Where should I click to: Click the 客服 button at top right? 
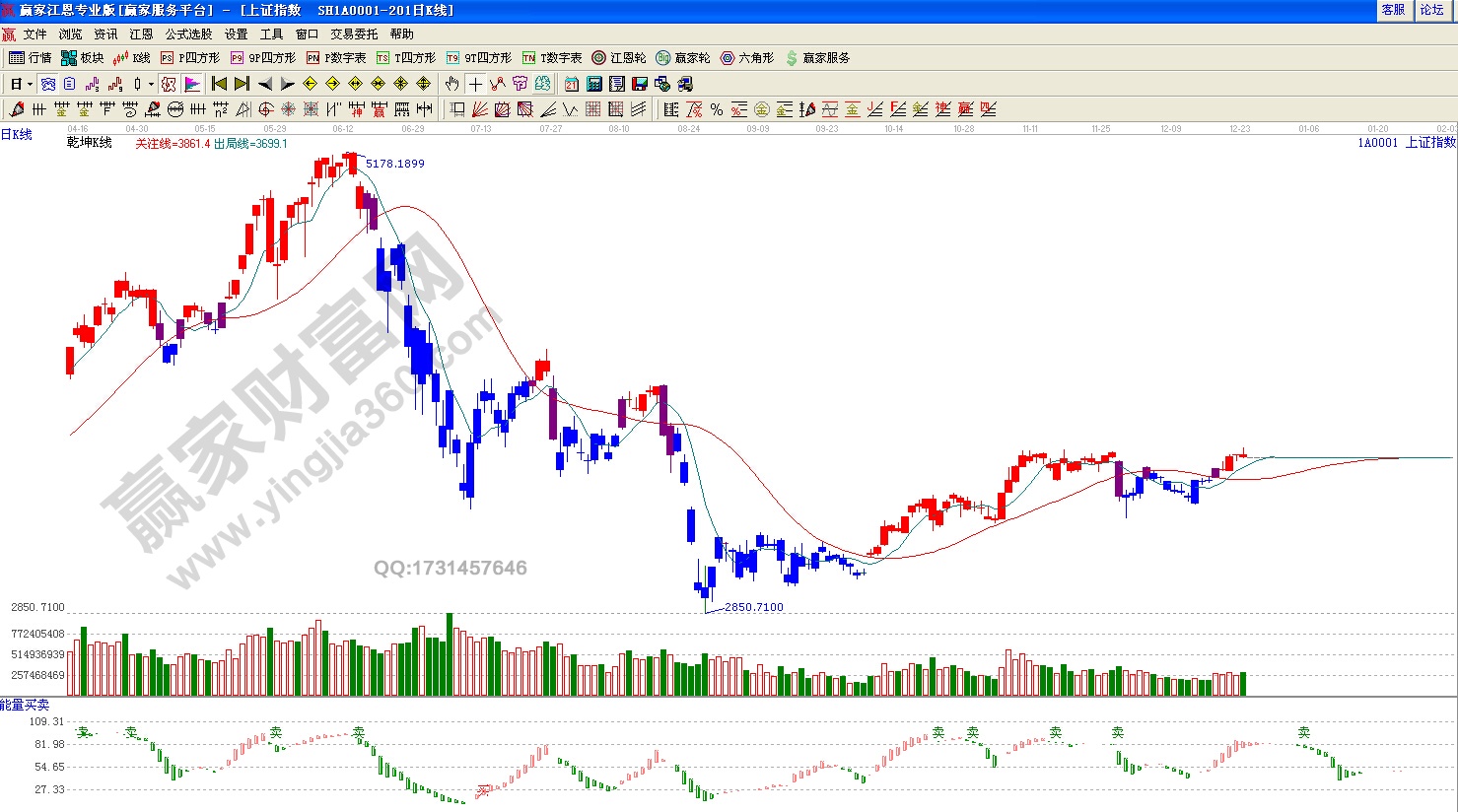(x=1393, y=10)
